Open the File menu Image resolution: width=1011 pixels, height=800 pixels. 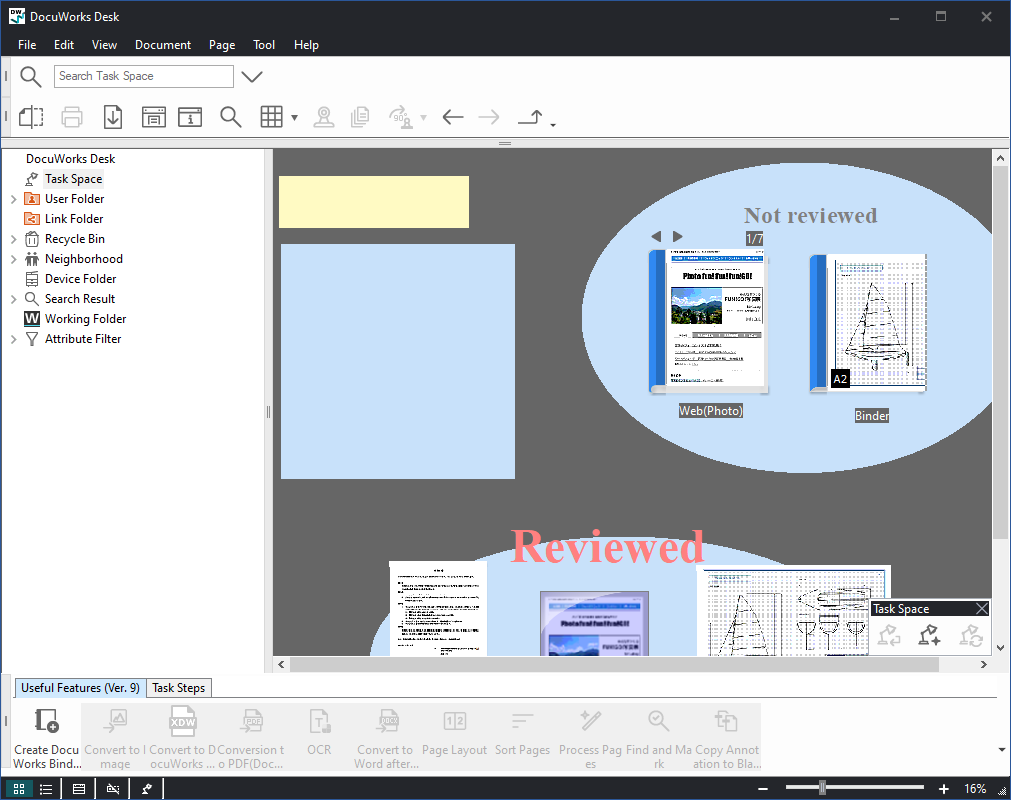point(27,45)
